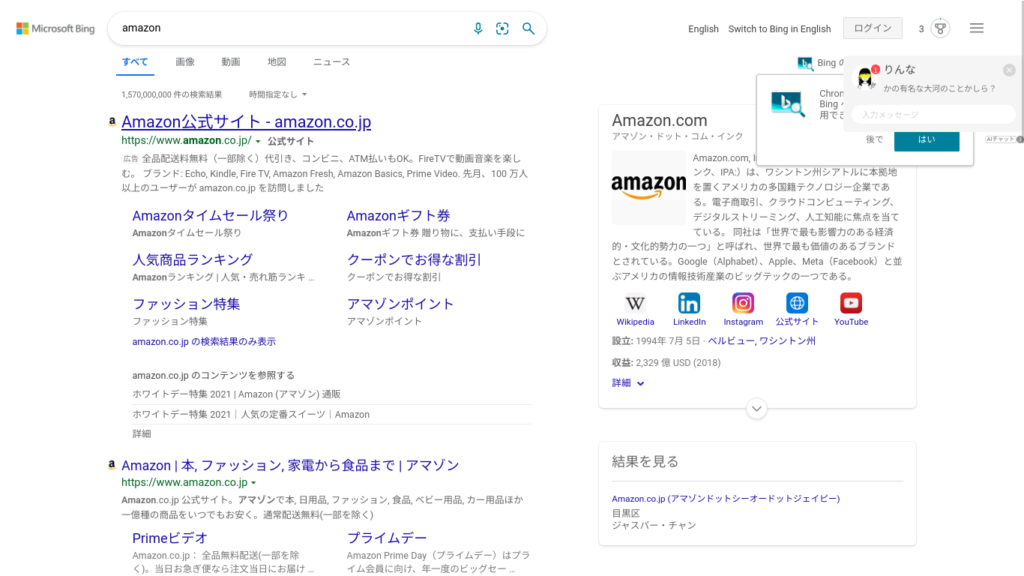Image resolution: width=1024 pixels, height=576 pixels.
Task: Open visual search camera icon
Action: (503, 28)
